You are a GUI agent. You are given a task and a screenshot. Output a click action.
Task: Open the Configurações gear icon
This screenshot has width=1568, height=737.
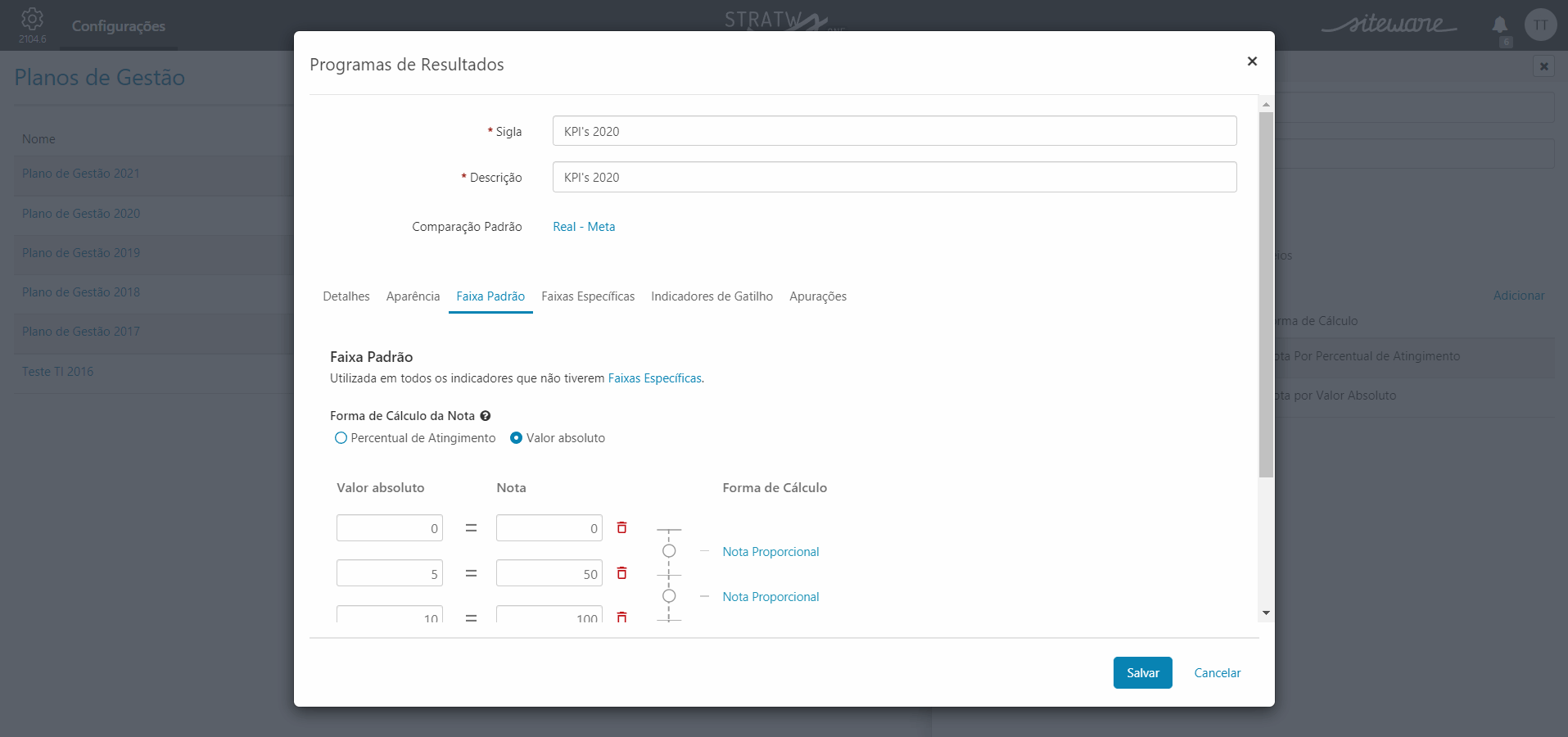(x=32, y=19)
